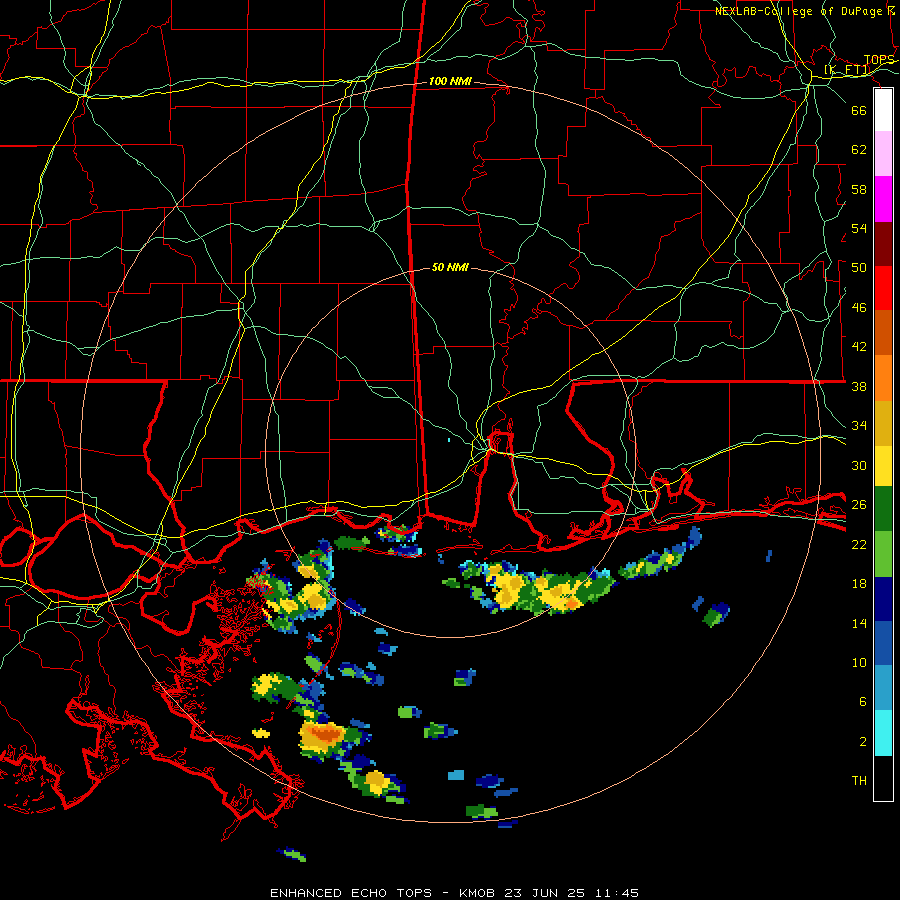
Task: Click the legend value '18'
Action: 859,584
